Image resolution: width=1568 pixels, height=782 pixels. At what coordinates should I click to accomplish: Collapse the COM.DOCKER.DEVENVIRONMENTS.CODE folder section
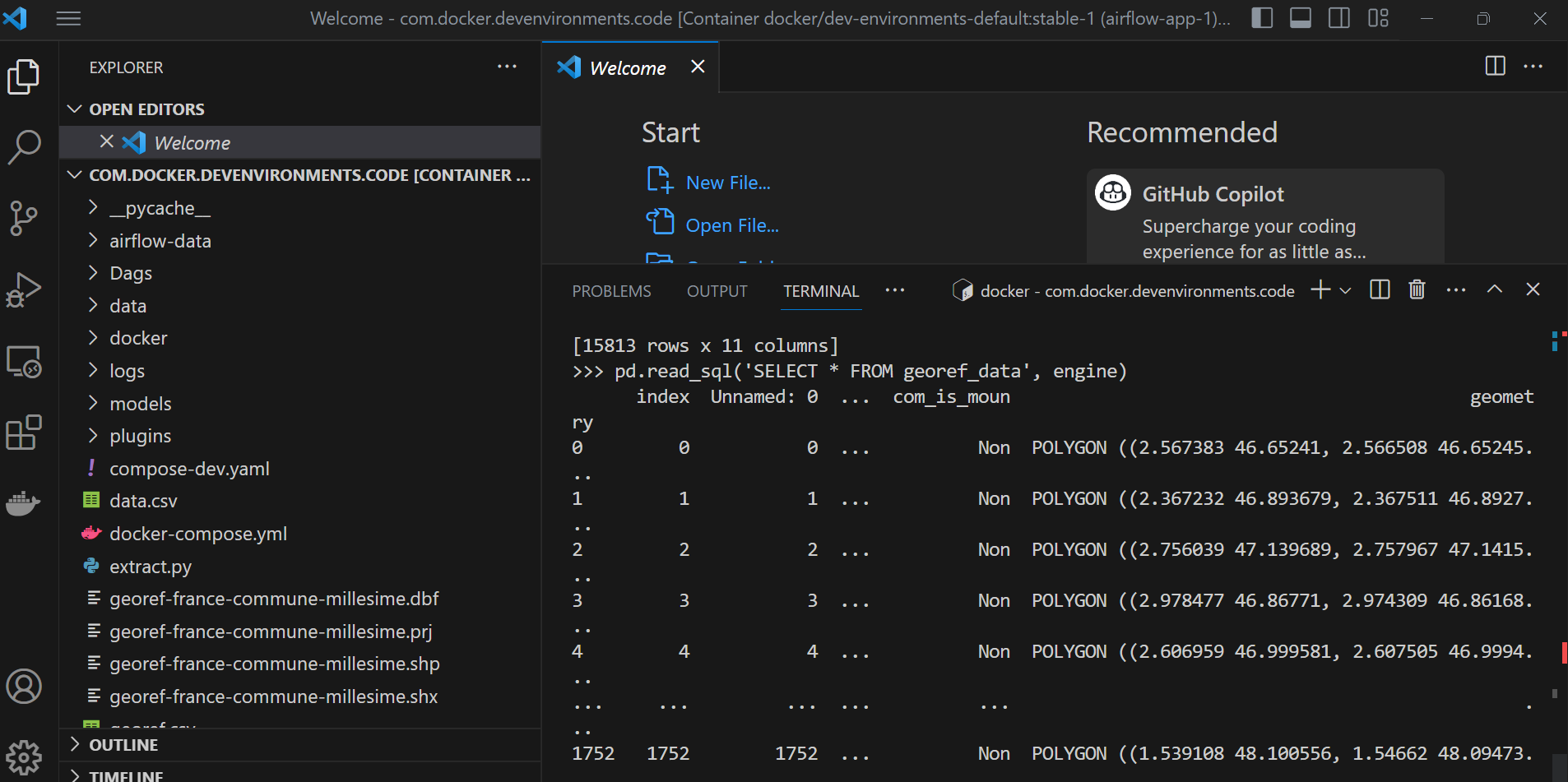coord(300,175)
